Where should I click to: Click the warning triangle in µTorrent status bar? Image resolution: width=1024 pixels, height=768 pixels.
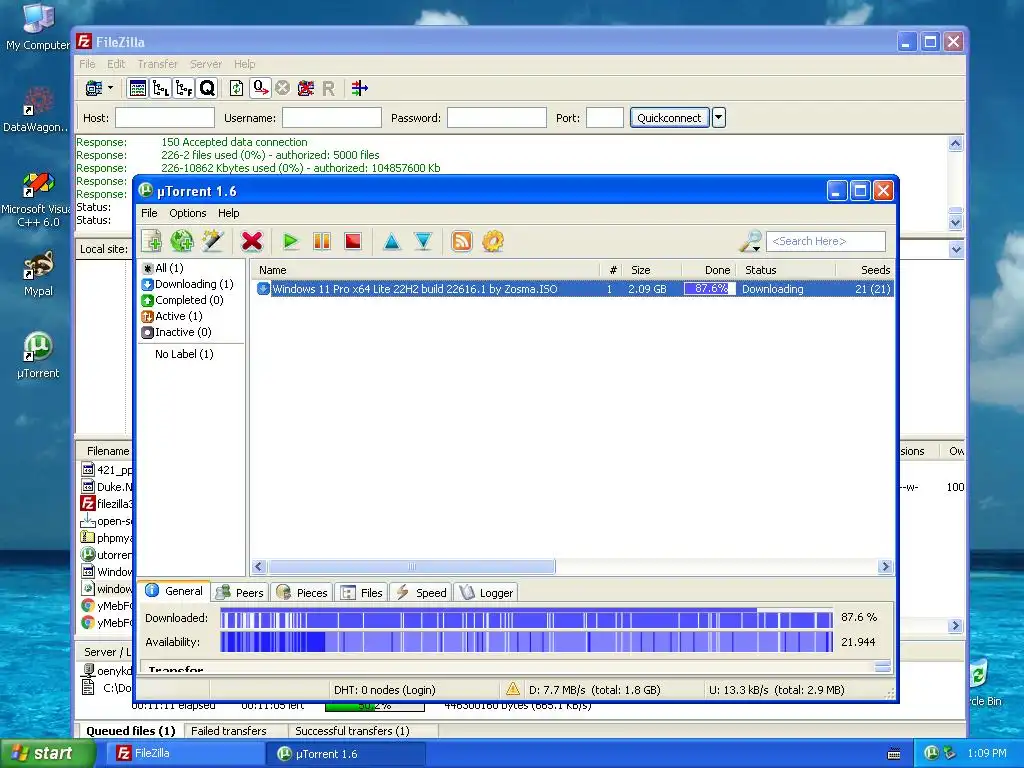pos(513,689)
